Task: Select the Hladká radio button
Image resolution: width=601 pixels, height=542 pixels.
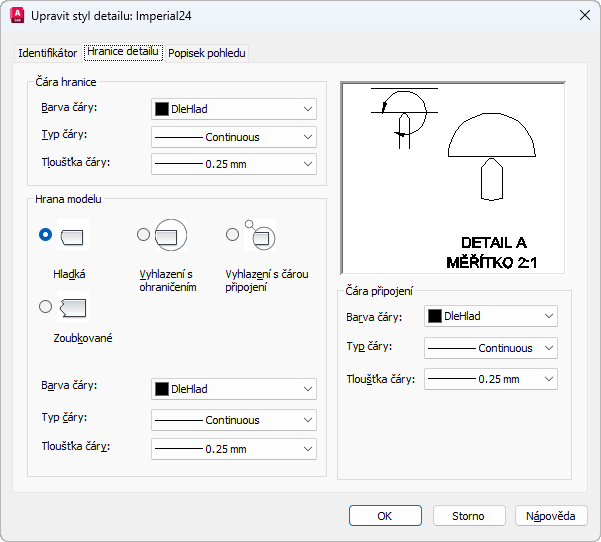Action: tap(45, 234)
